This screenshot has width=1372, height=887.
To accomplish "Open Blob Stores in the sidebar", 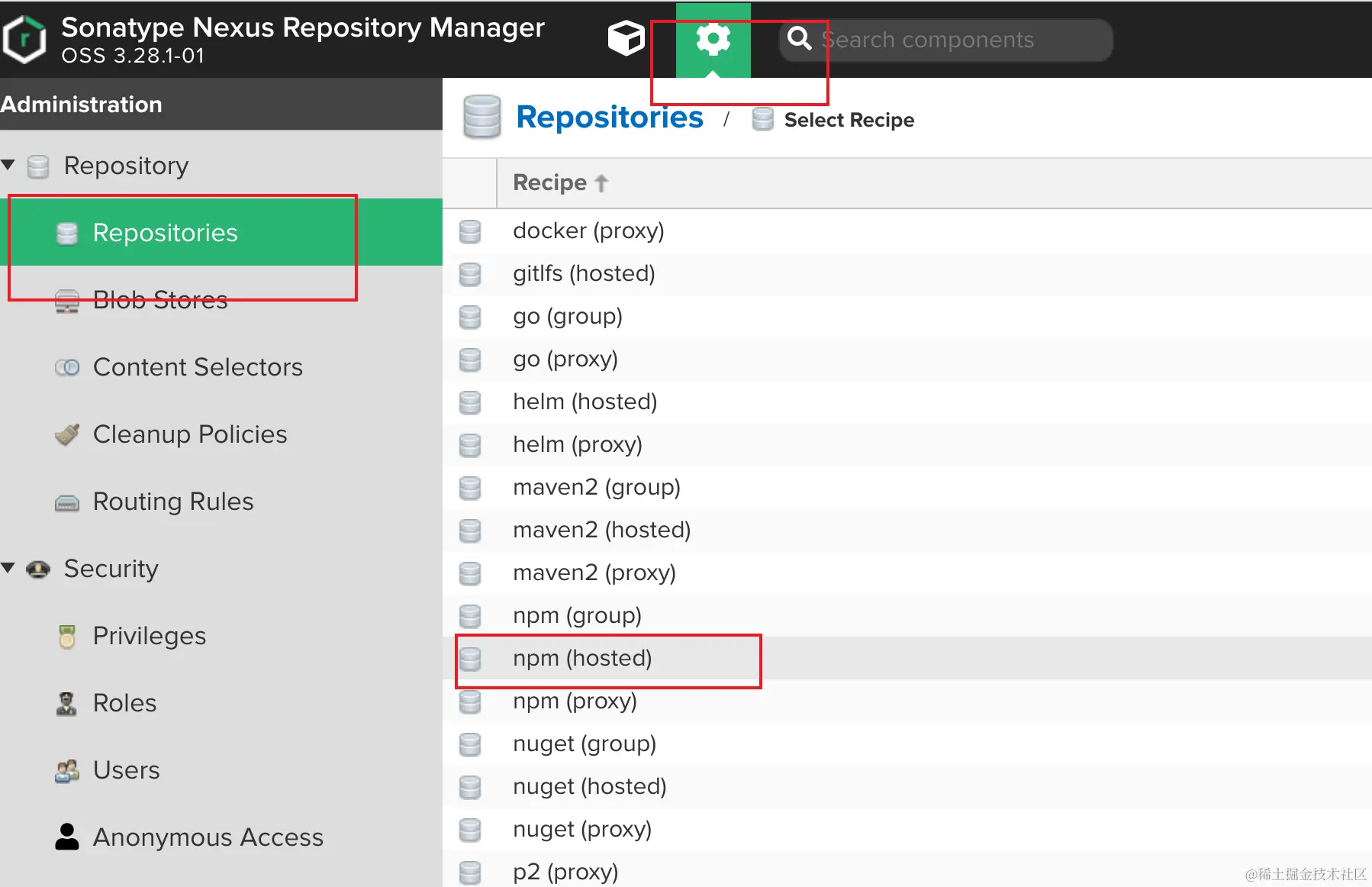I will point(221,299).
